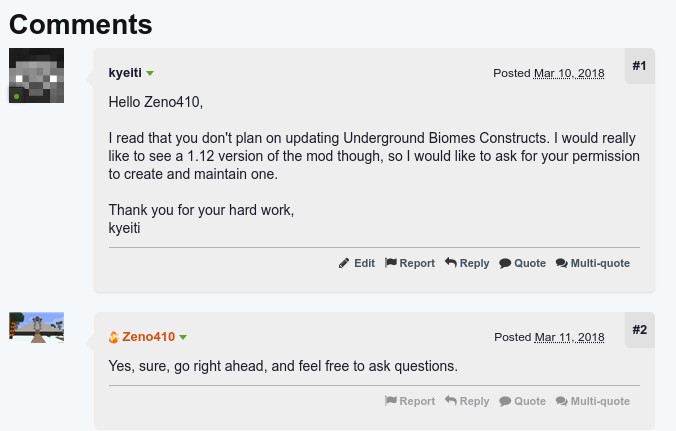The height and width of the screenshot is (431, 676).
Task: Click the flag Report icon in Zeno410's comment
Action: (x=391, y=401)
